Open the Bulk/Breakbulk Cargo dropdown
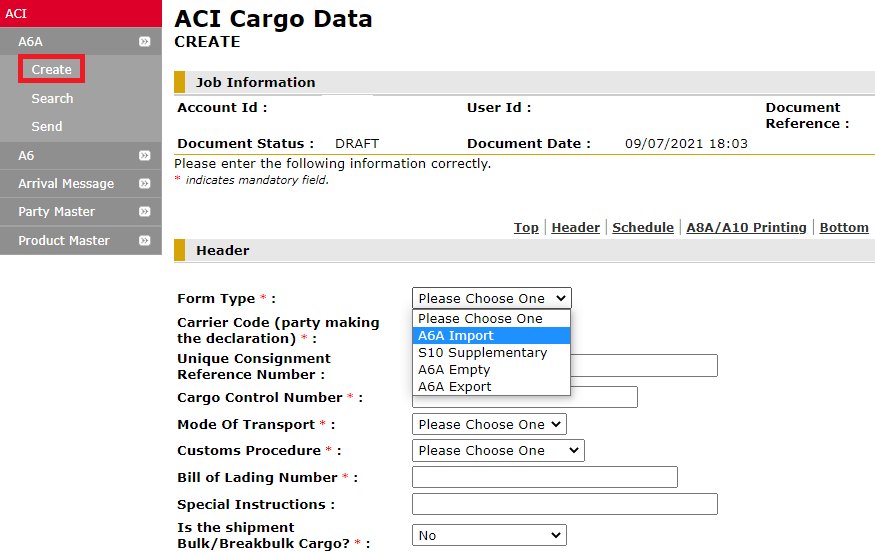This screenshot has height=552, width=875. point(488,536)
